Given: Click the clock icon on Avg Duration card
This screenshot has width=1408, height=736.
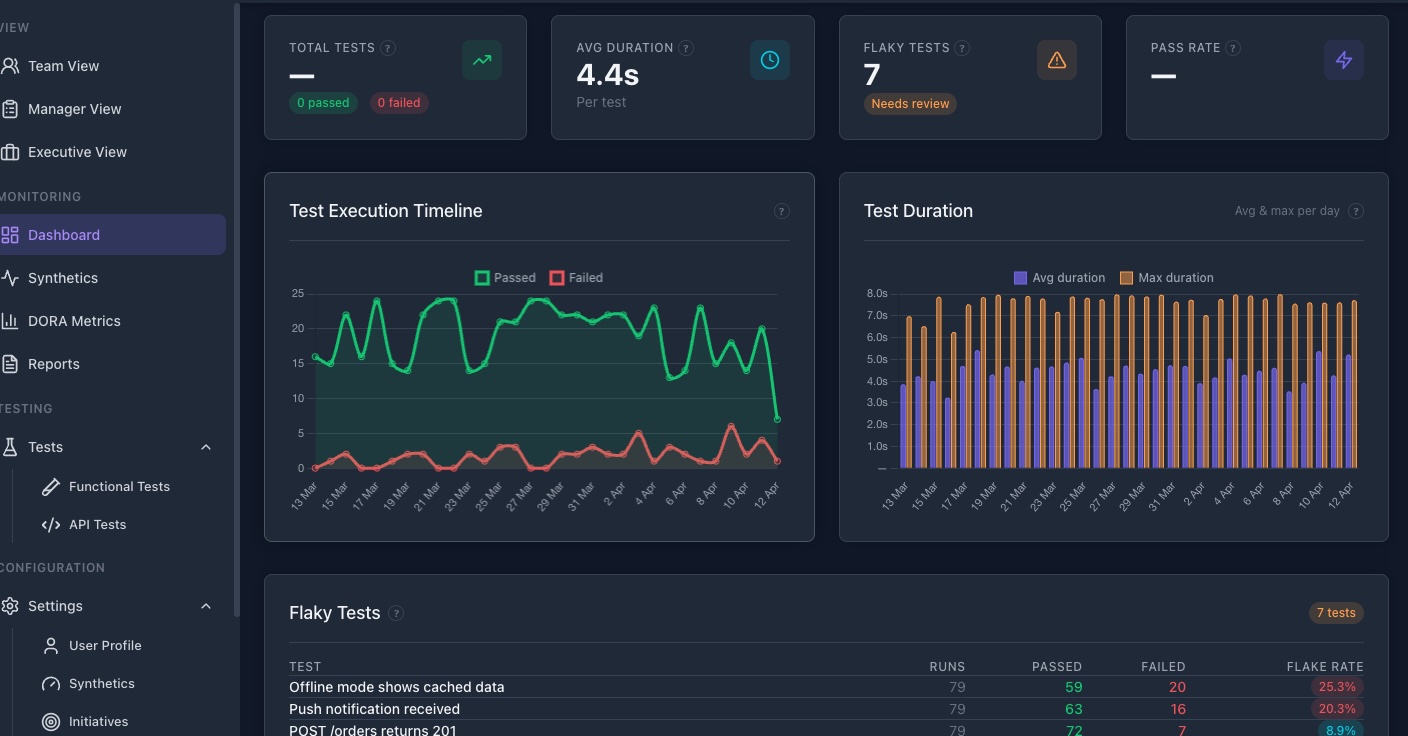Looking at the screenshot, I should pyautogui.click(x=770, y=59).
